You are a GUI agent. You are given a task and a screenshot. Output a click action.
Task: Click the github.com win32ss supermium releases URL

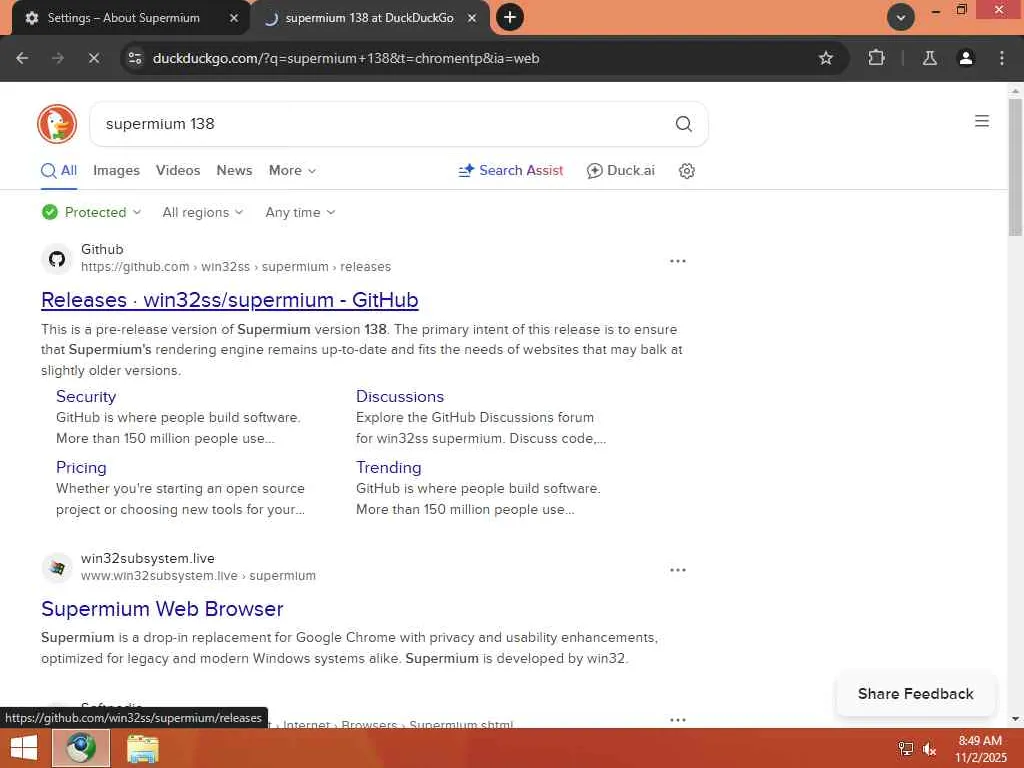(x=236, y=266)
